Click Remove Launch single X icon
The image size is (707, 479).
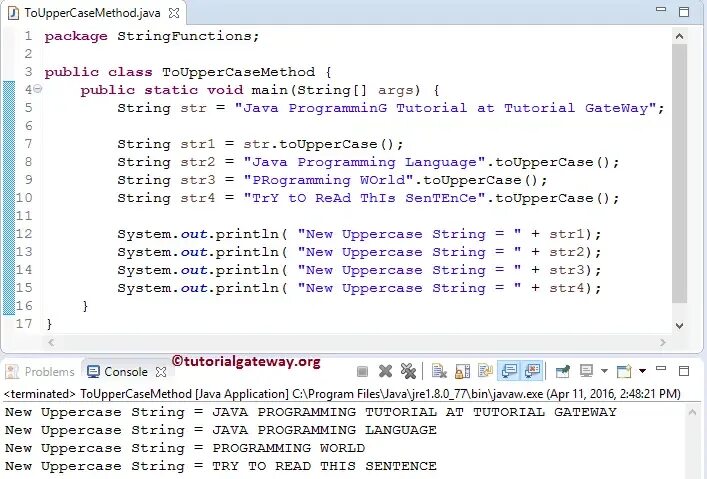click(386, 371)
